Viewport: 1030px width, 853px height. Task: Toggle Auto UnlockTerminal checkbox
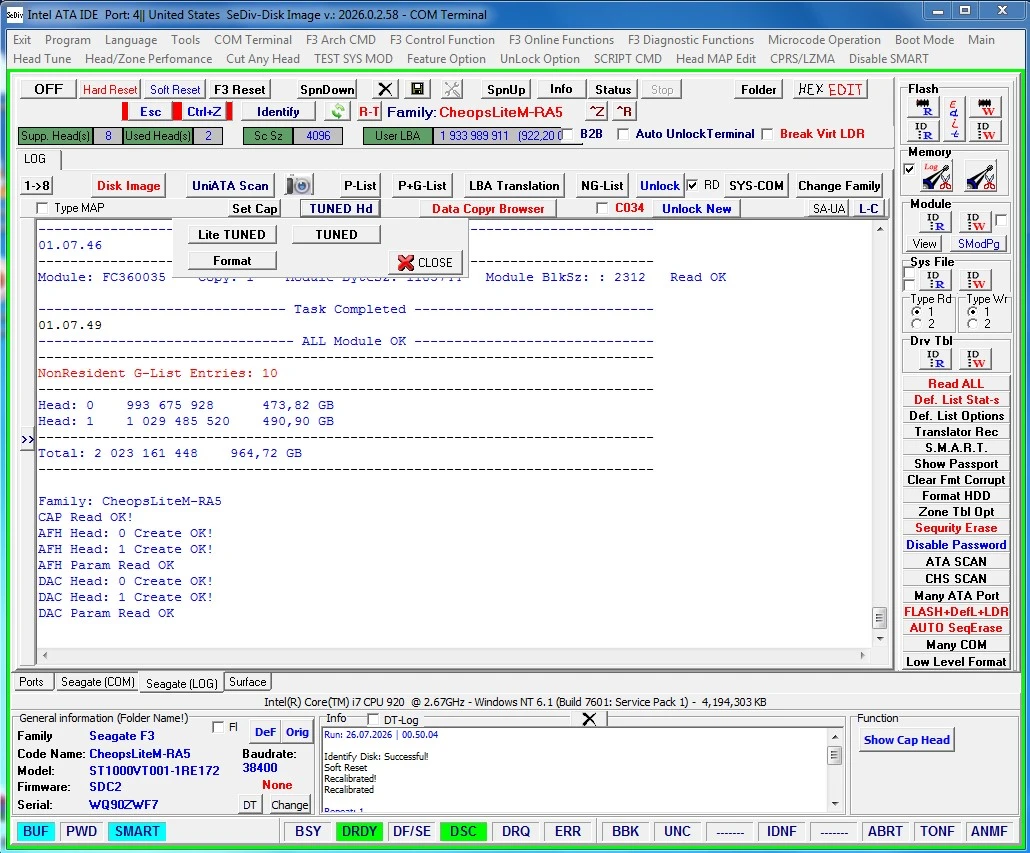click(x=623, y=134)
